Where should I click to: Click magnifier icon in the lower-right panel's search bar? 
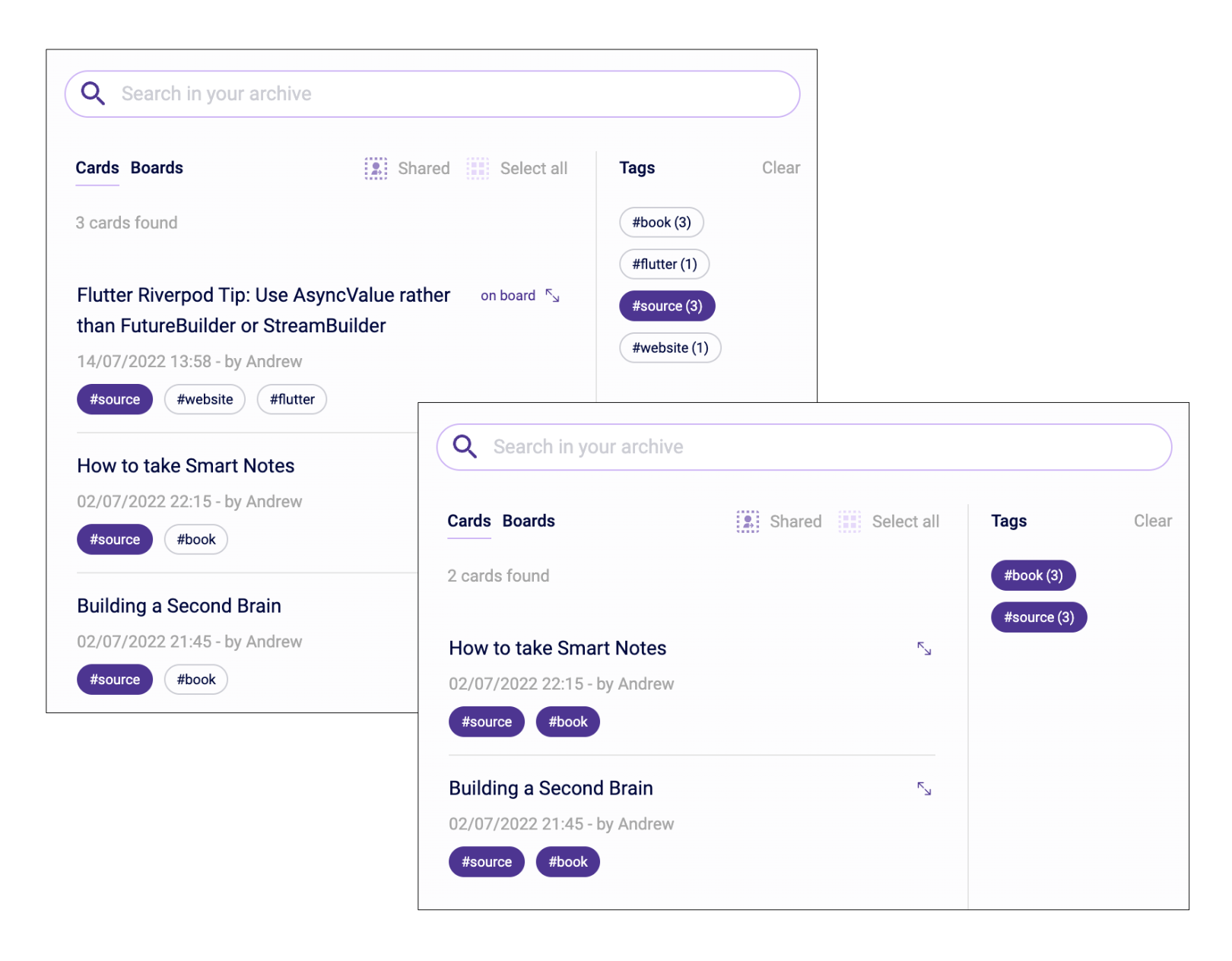click(x=465, y=446)
